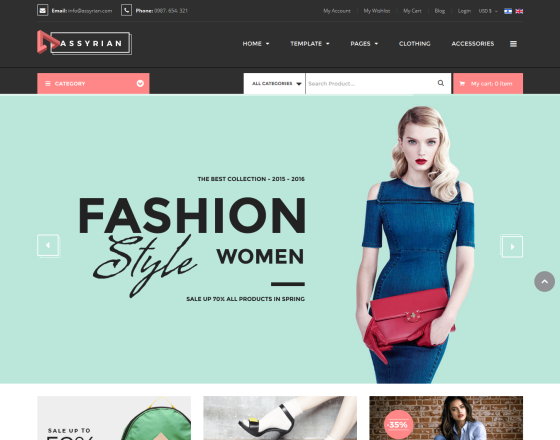The image size is (560, 440).
Task: Go to next slide arrow
Action: pos(512,246)
